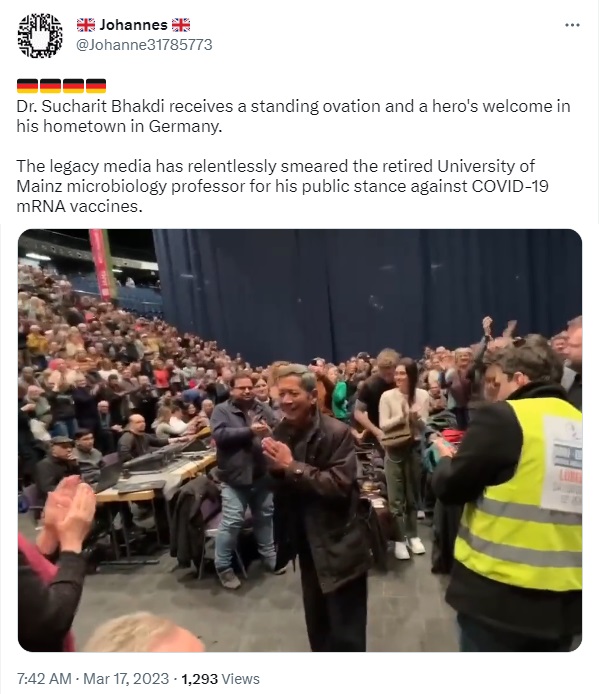Click the "COVID-19" word in the tweet
Viewport: 599px width, 694px height.
510,186
